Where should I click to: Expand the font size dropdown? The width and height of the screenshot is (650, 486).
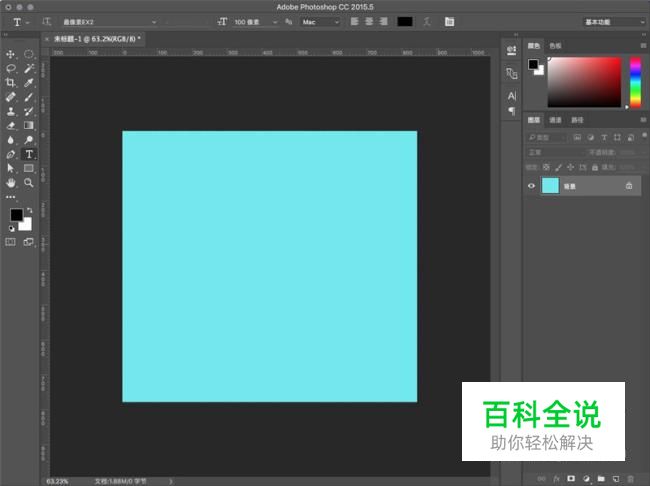tap(275, 21)
